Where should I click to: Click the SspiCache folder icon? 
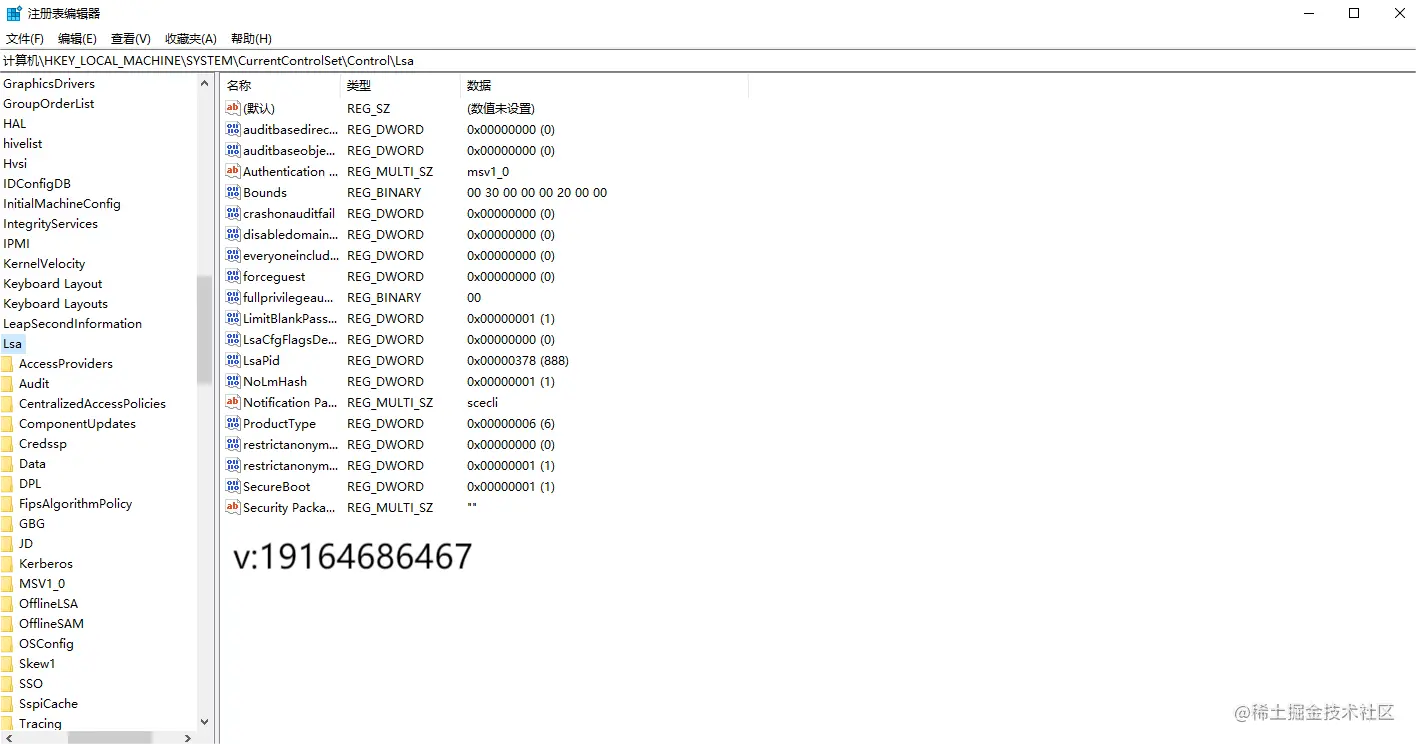click(7, 704)
